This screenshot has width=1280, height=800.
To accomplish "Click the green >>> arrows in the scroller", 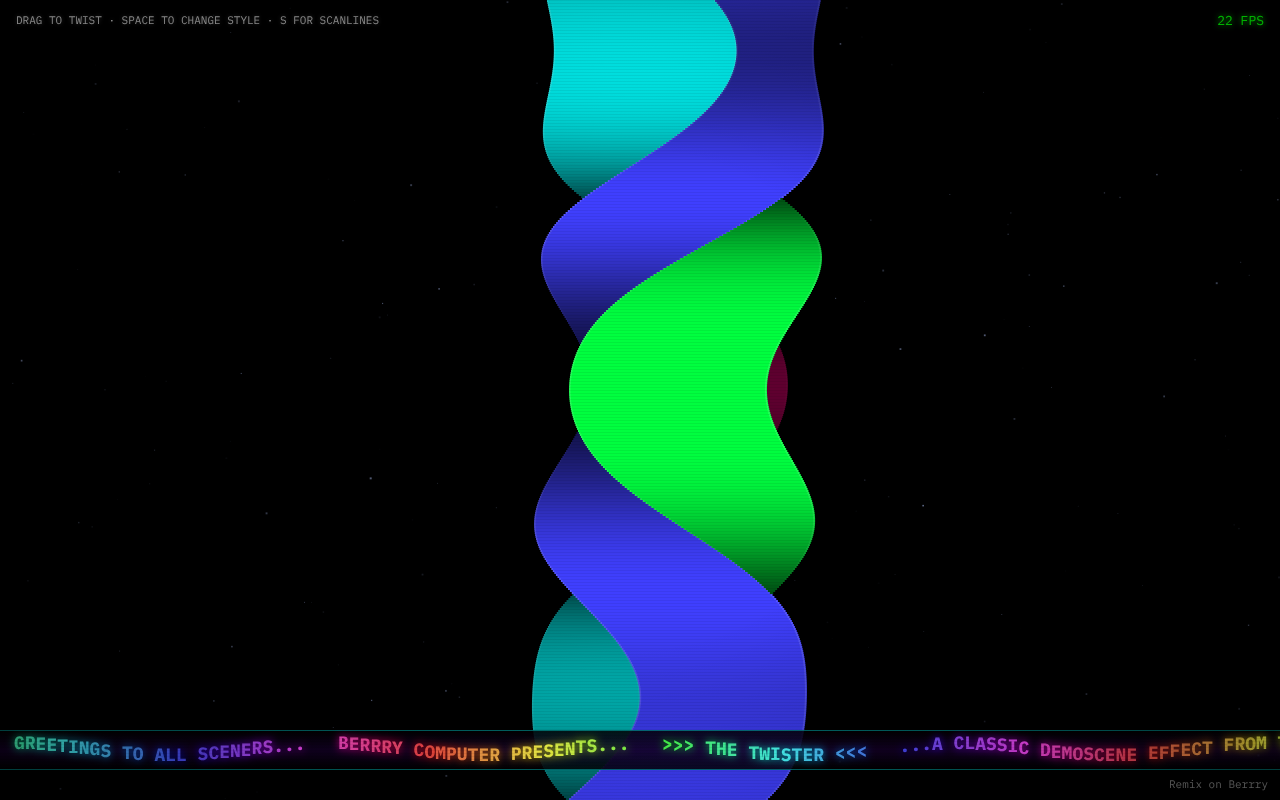I will (x=678, y=746).
